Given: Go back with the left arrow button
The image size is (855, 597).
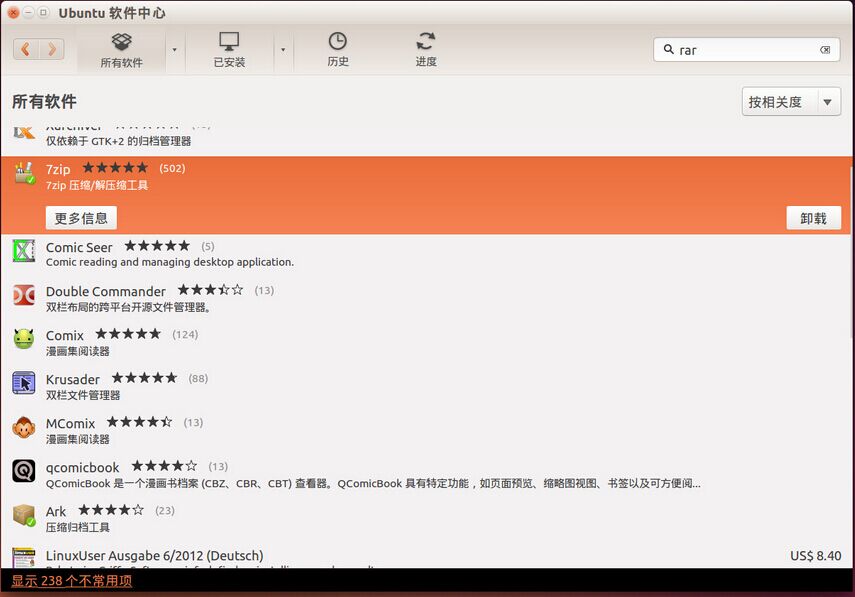Looking at the screenshot, I should click(x=25, y=49).
